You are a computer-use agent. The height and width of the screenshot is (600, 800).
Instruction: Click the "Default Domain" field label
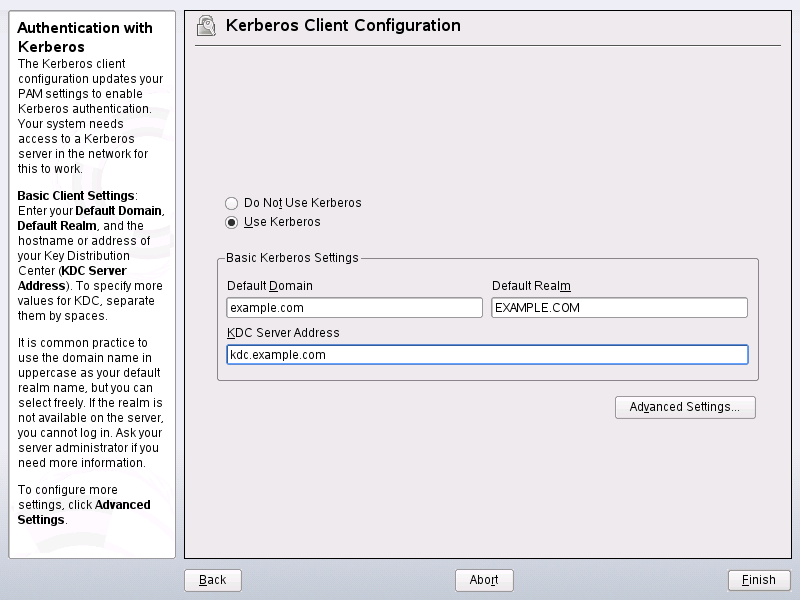[x=269, y=286]
